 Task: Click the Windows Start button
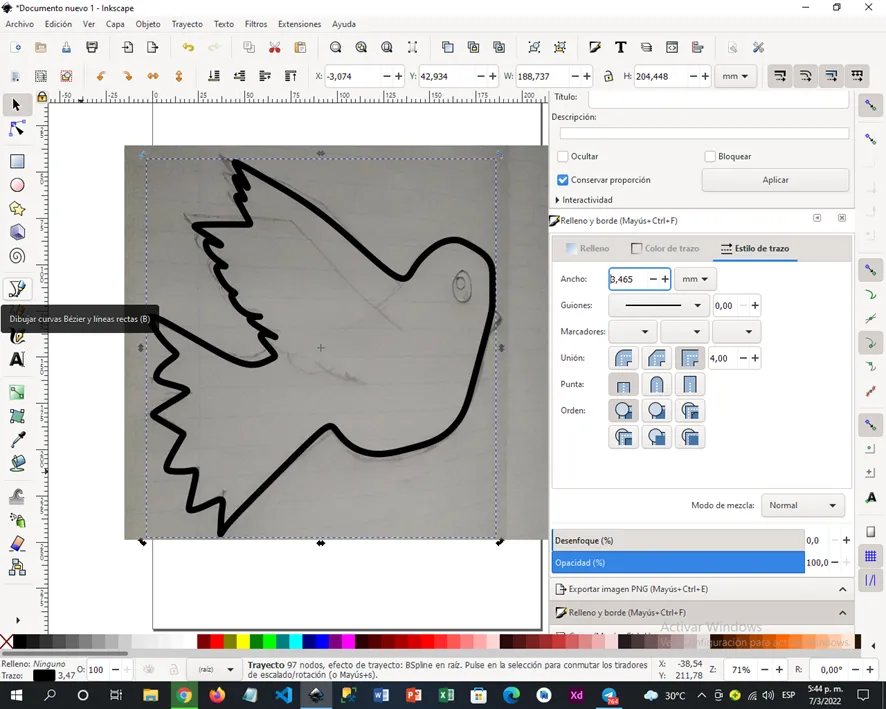point(15,695)
